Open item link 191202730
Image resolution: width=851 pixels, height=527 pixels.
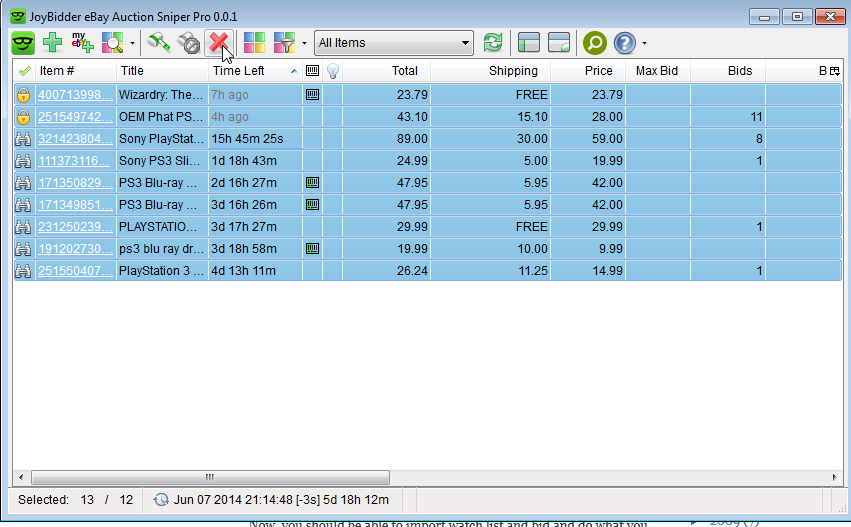point(75,249)
